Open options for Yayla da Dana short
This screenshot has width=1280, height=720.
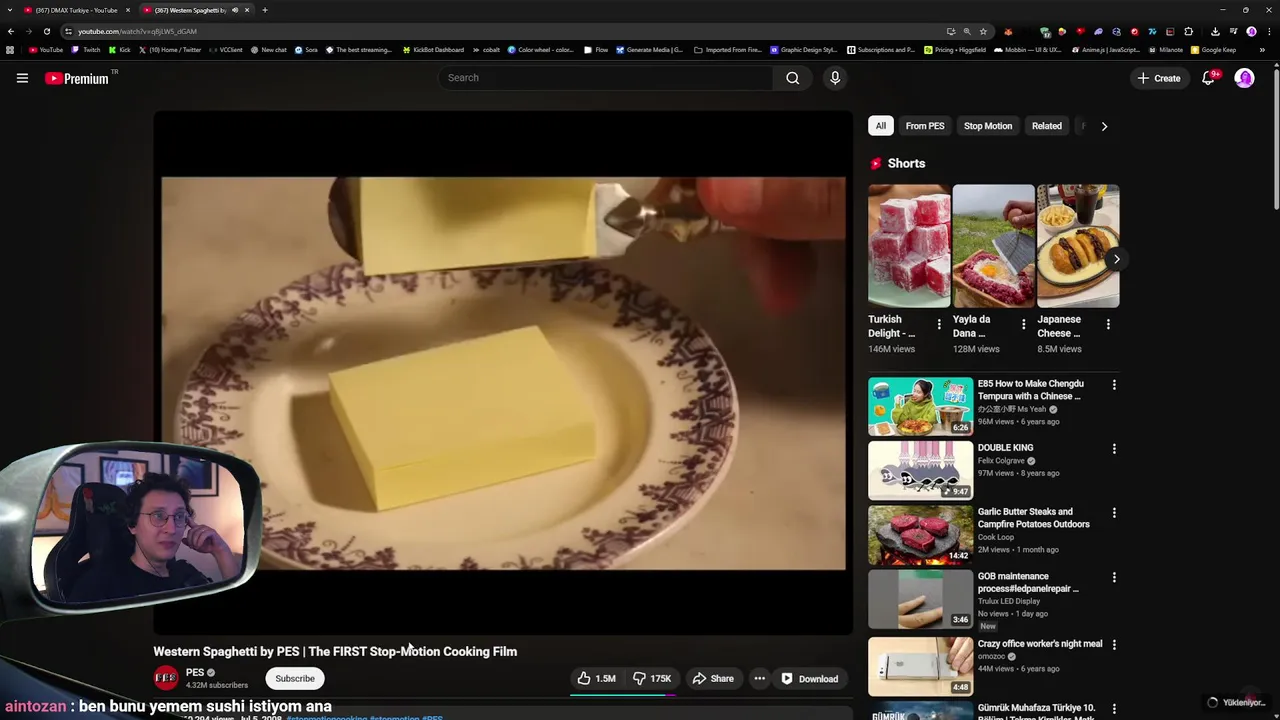coord(1023,324)
